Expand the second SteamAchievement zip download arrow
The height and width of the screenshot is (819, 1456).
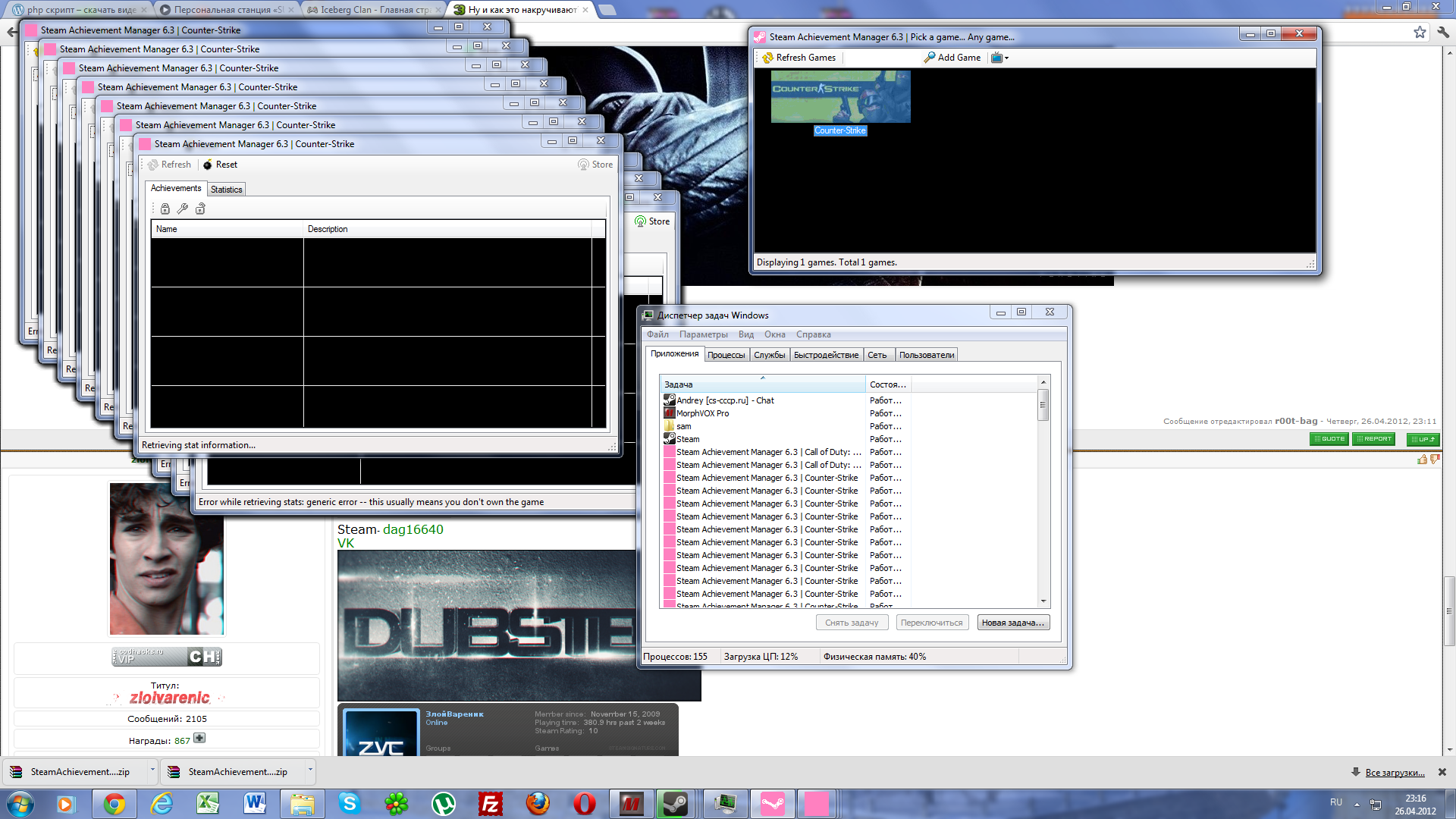[310, 770]
